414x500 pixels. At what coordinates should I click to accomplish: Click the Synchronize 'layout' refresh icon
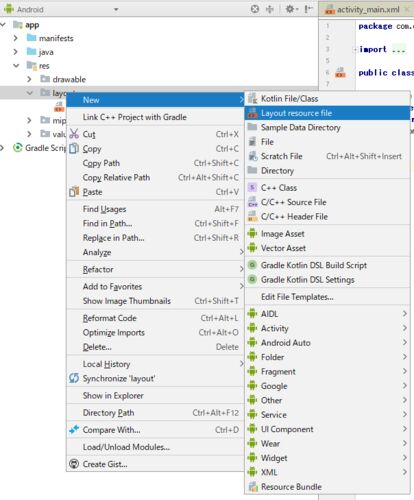(74, 378)
